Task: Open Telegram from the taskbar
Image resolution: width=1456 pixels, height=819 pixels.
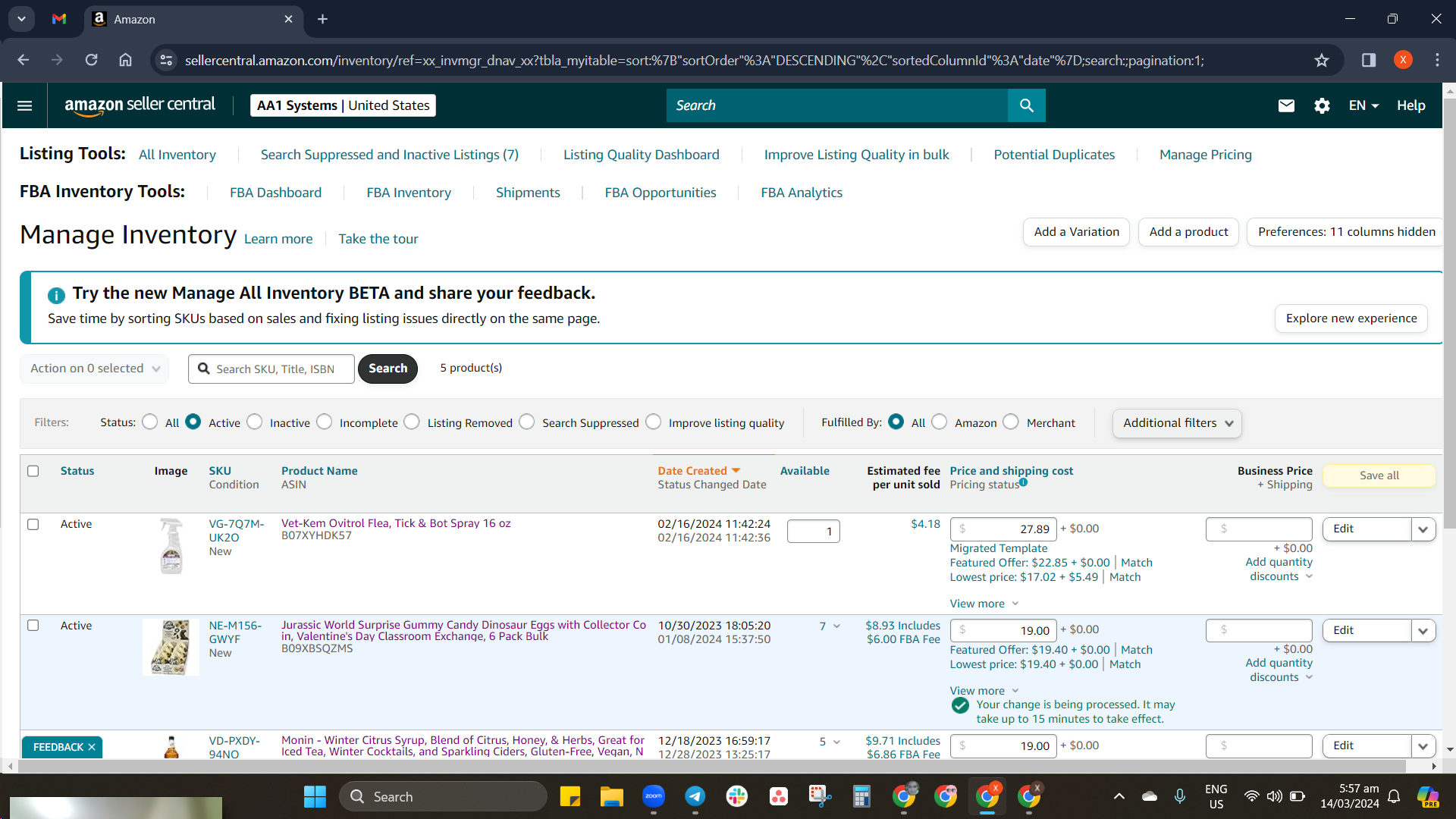Action: point(695,796)
